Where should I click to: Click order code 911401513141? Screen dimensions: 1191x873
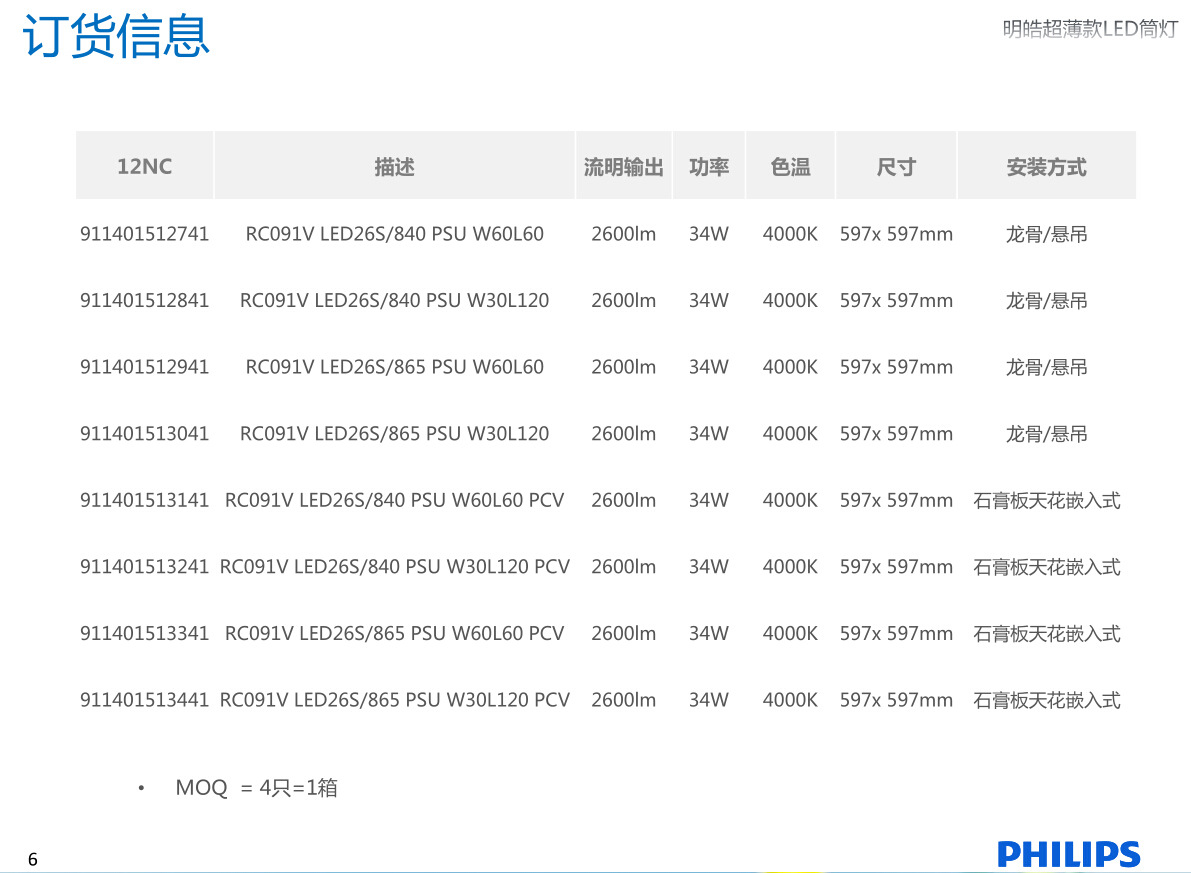tap(144, 501)
